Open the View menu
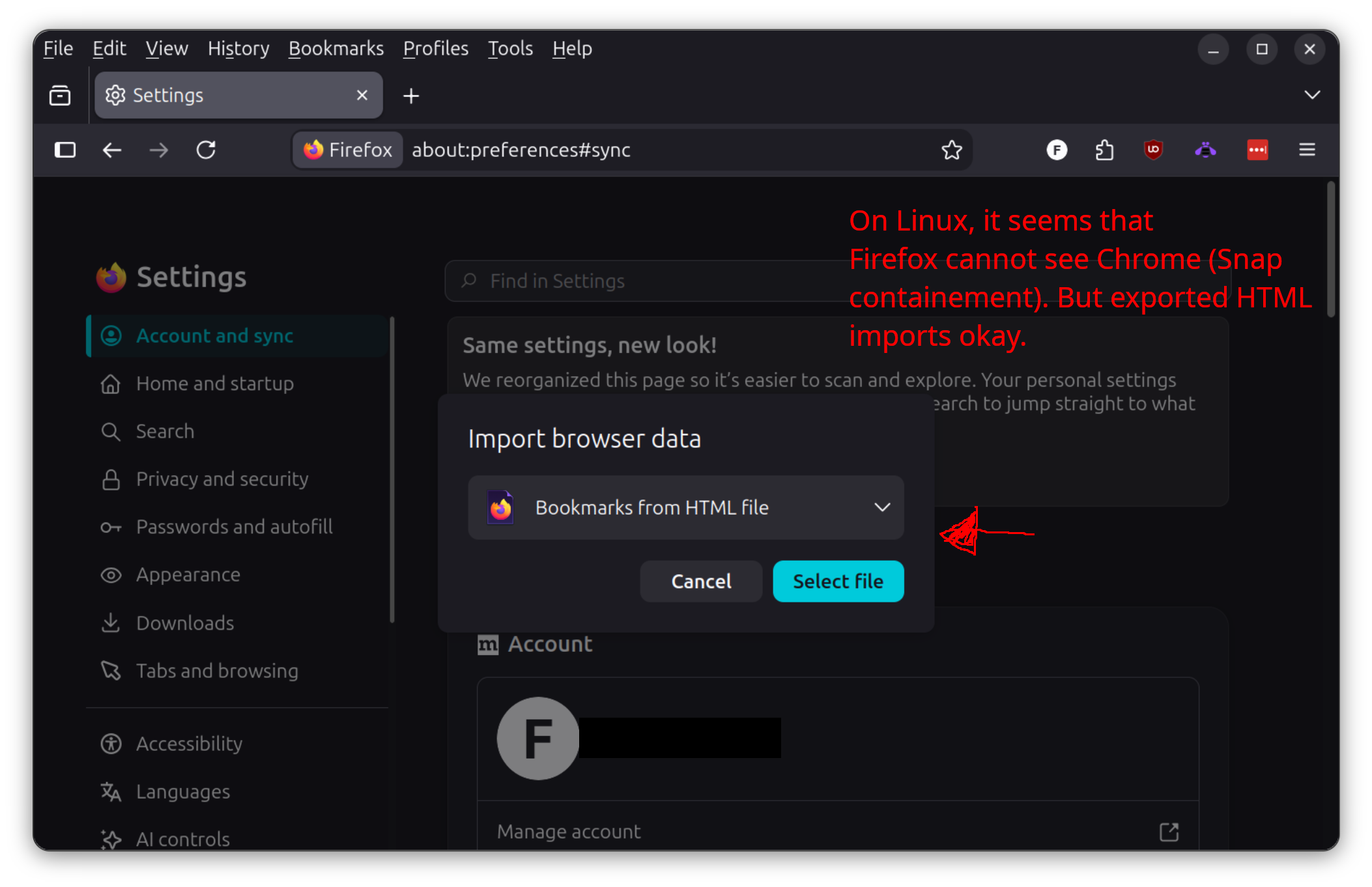Screen dimensions: 1372x887 [x=167, y=49]
